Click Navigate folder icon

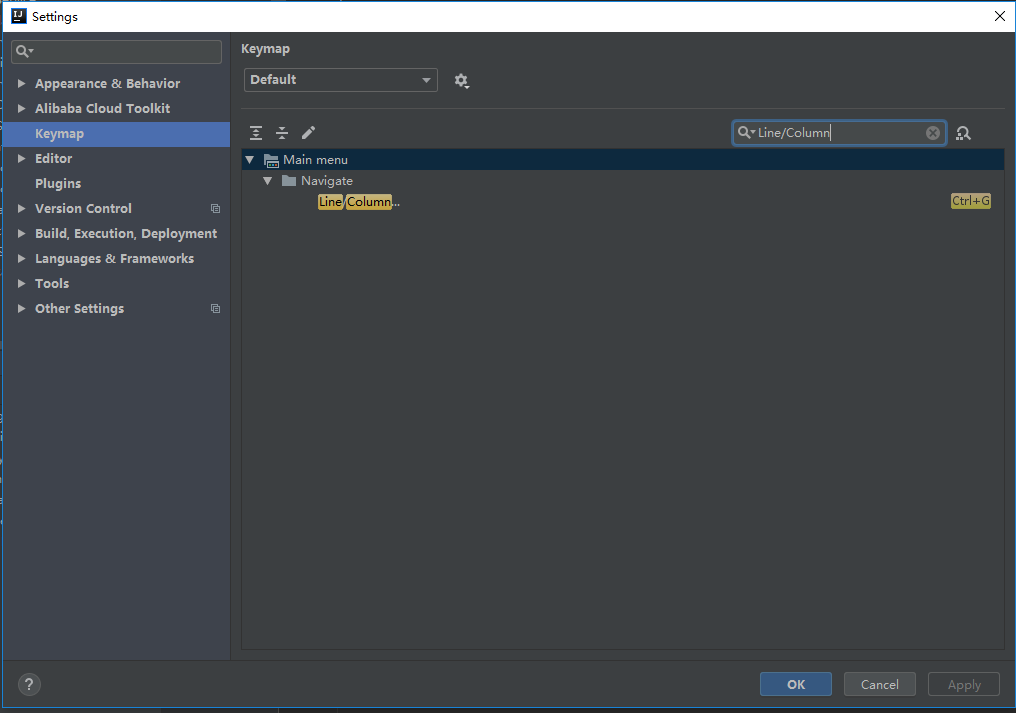click(x=289, y=181)
